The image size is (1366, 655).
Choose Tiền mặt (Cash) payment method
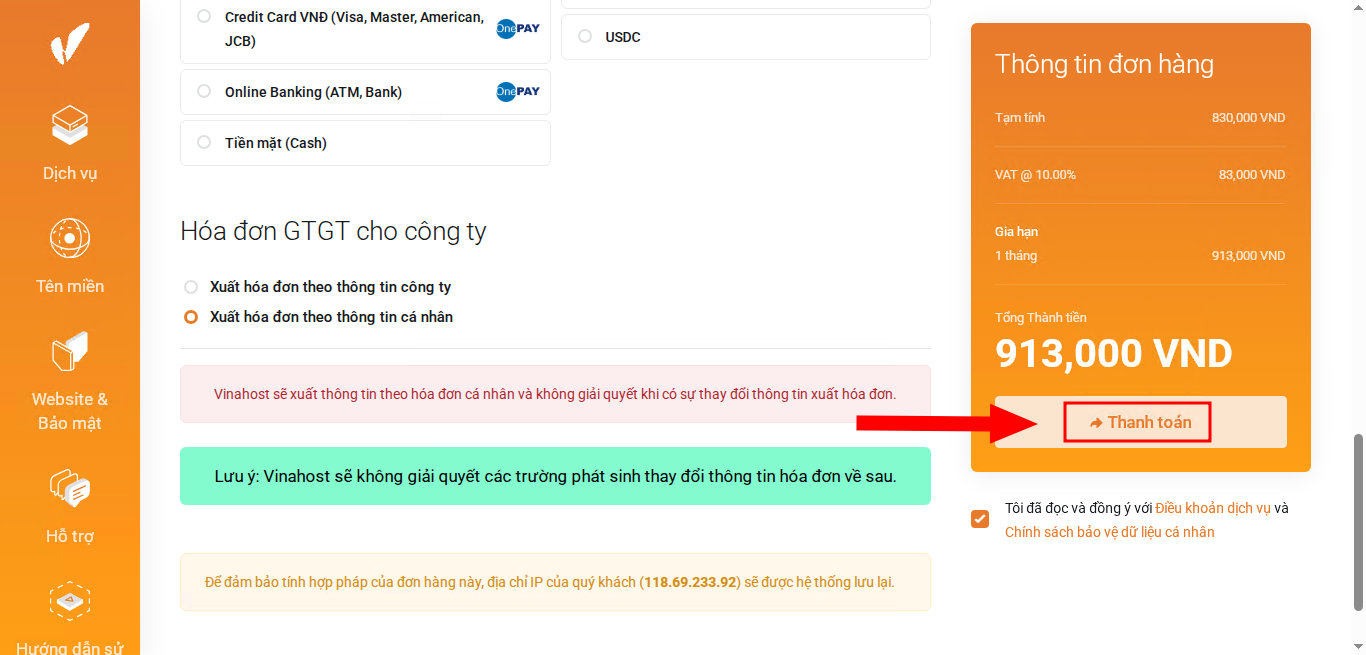click(203, 143)
